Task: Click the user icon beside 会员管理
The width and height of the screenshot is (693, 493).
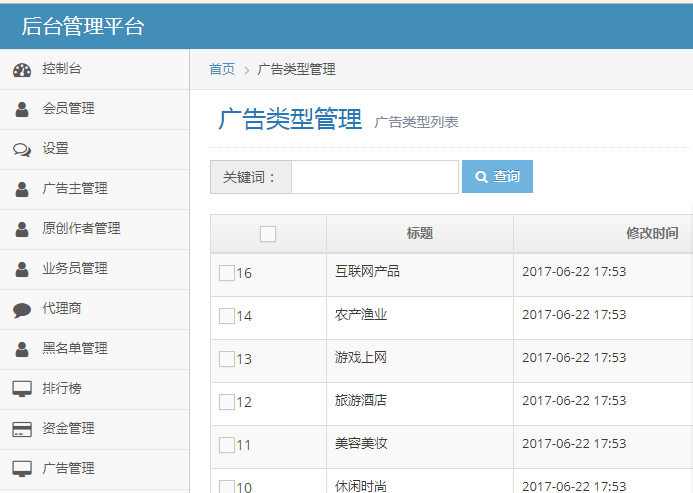Action: click(22, 109)
